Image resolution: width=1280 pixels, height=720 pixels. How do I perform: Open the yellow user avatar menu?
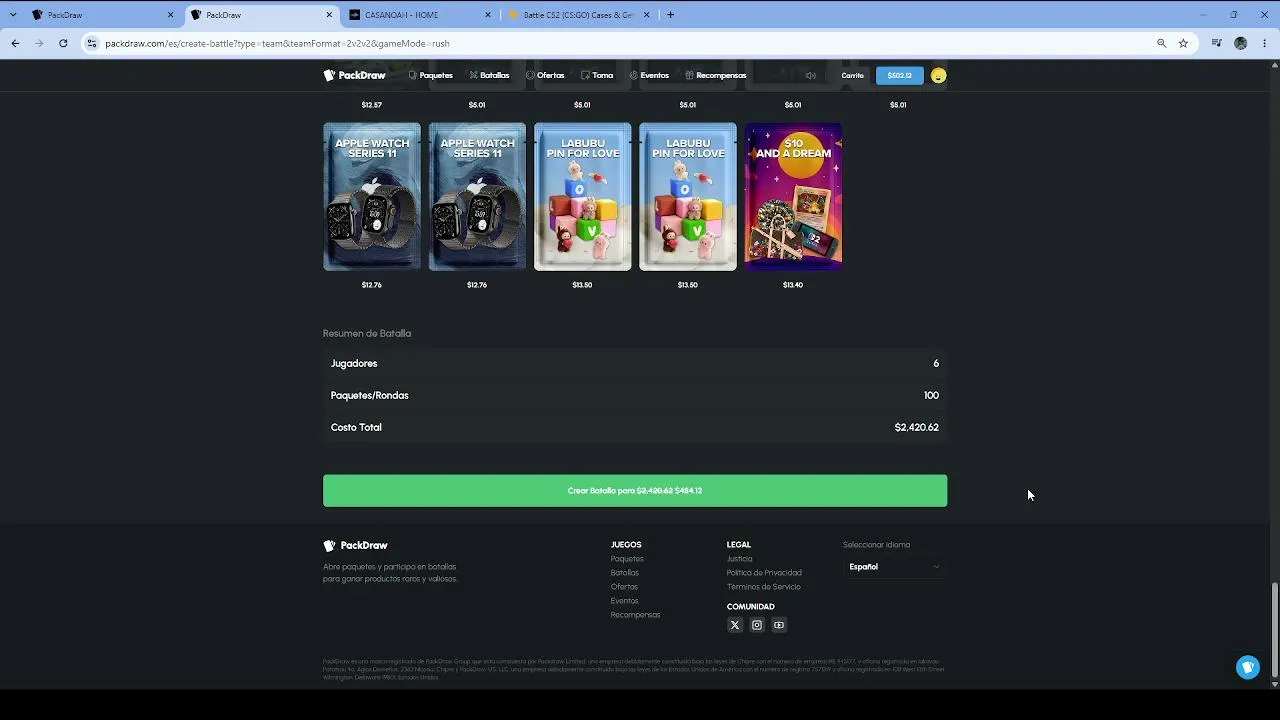coord(938,75)
